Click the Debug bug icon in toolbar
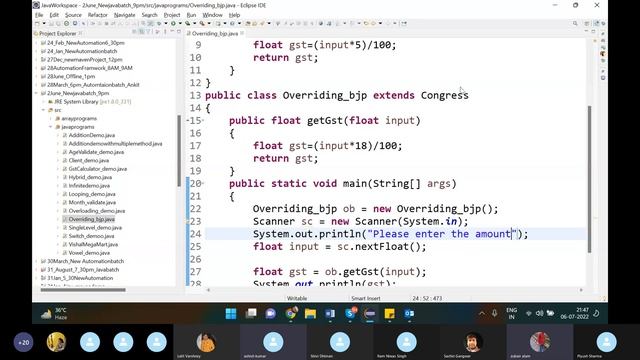Screen dimensions: 640x360 pyautogui.click(x=159, y=24)
